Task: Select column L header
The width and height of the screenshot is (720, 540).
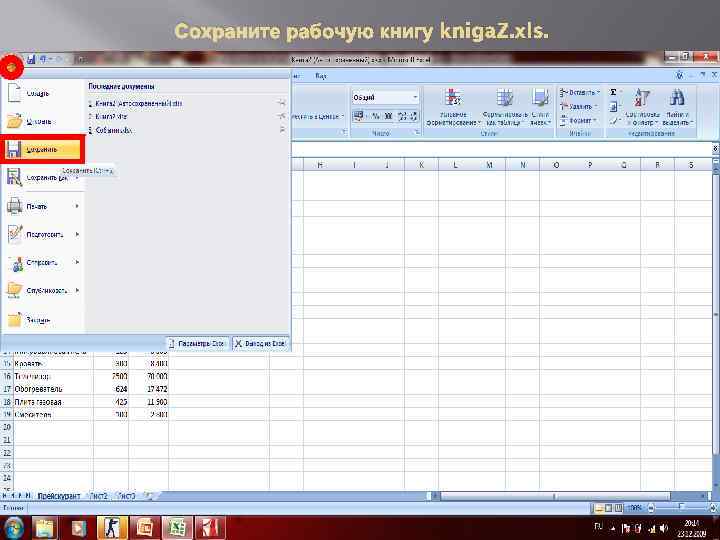Action: tap(455, 164)
